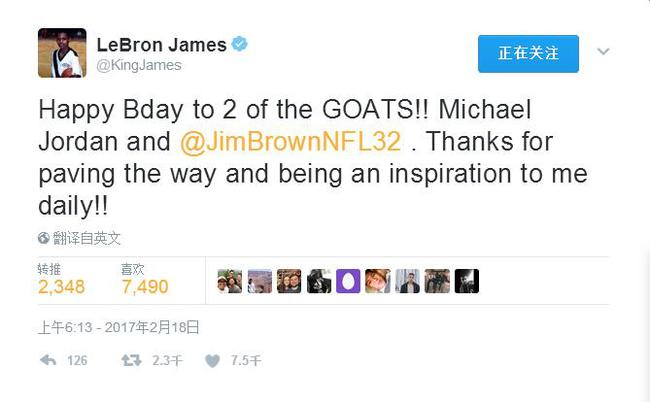Click 翻译自英文 translate link
This screenshot has width=650, height=402.
coord(87,238)
